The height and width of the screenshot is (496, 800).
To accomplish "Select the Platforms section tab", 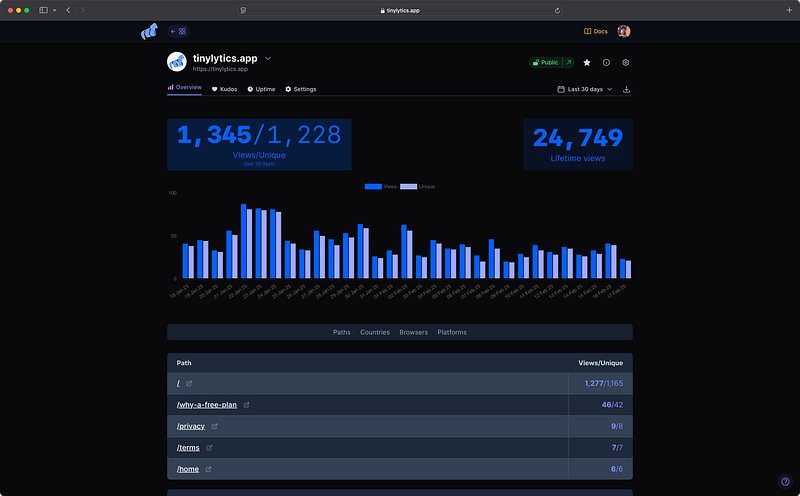I will pos(452,332).
